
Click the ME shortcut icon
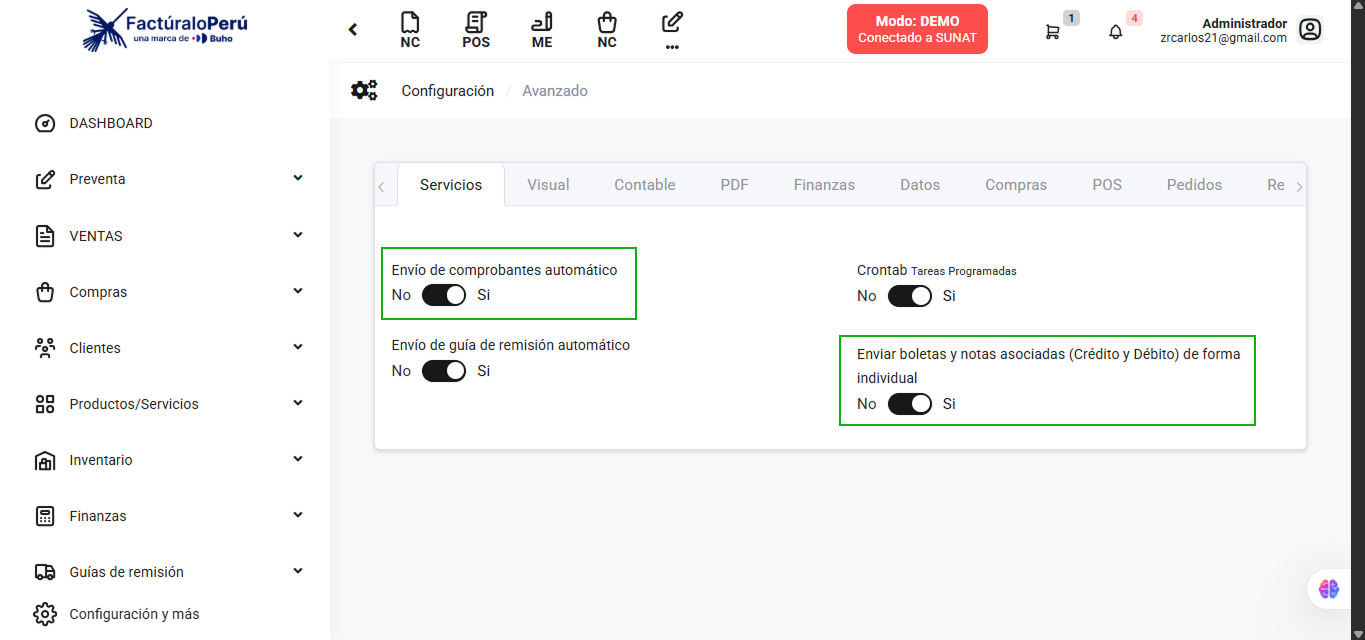point(541,28)
